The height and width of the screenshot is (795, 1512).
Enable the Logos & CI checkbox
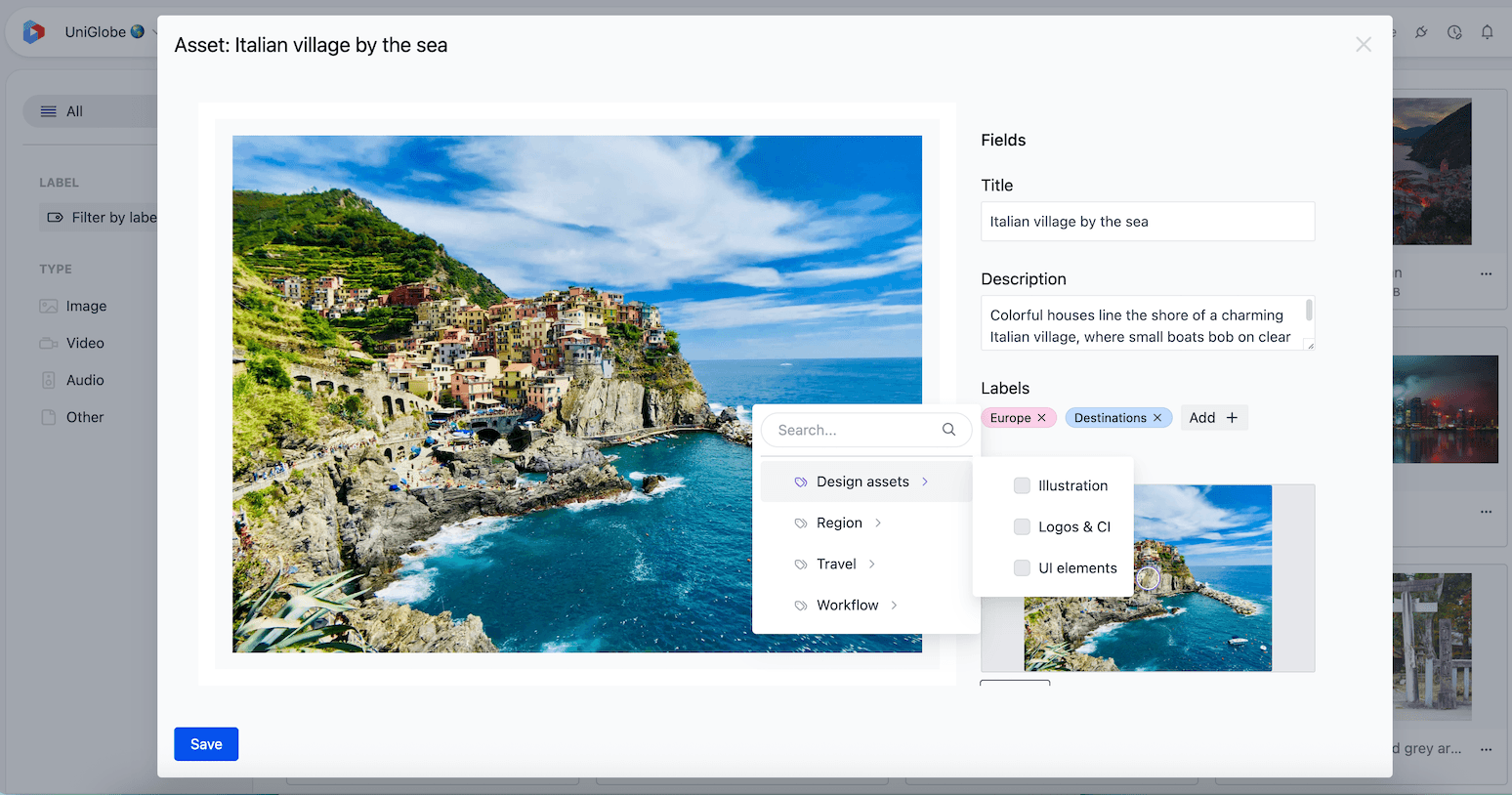(1022, 526)
